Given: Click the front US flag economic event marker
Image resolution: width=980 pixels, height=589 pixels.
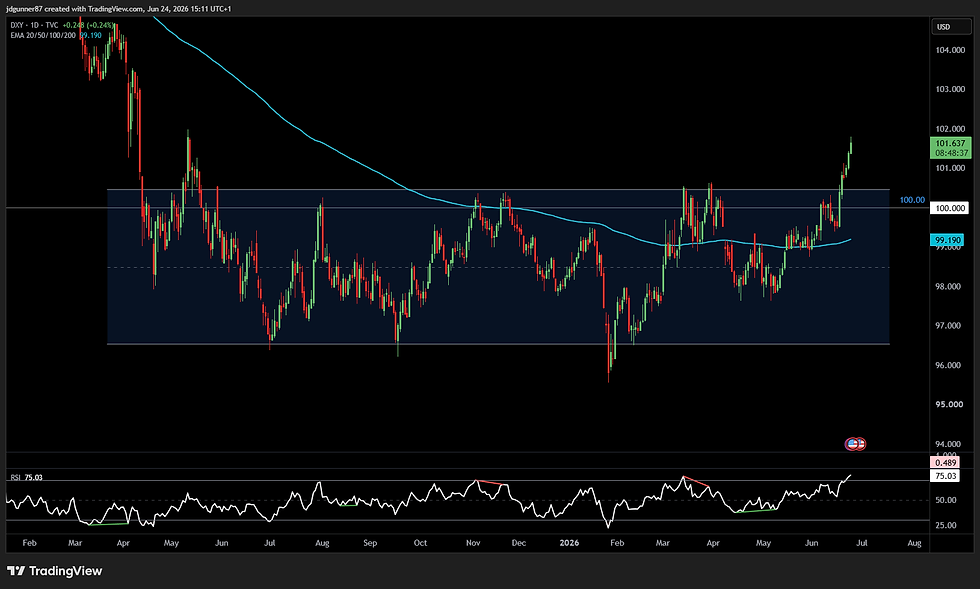Looking at the screenshot, I should (x=852, y=444).
